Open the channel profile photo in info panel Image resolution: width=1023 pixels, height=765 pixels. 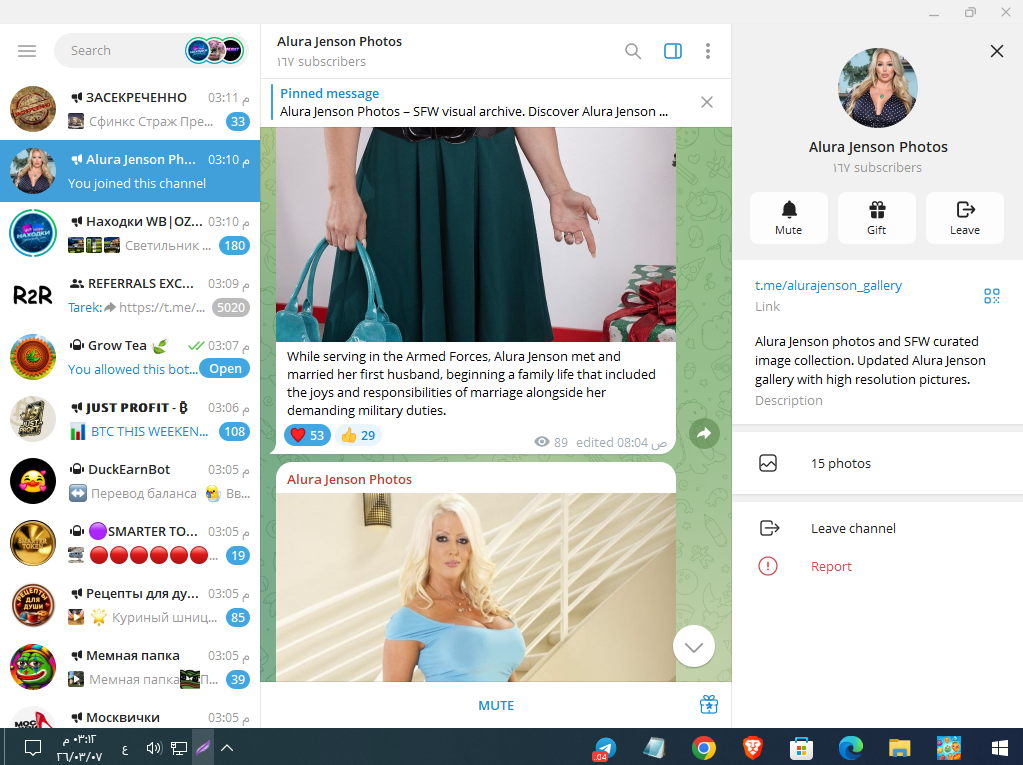[x=878, y=87]
